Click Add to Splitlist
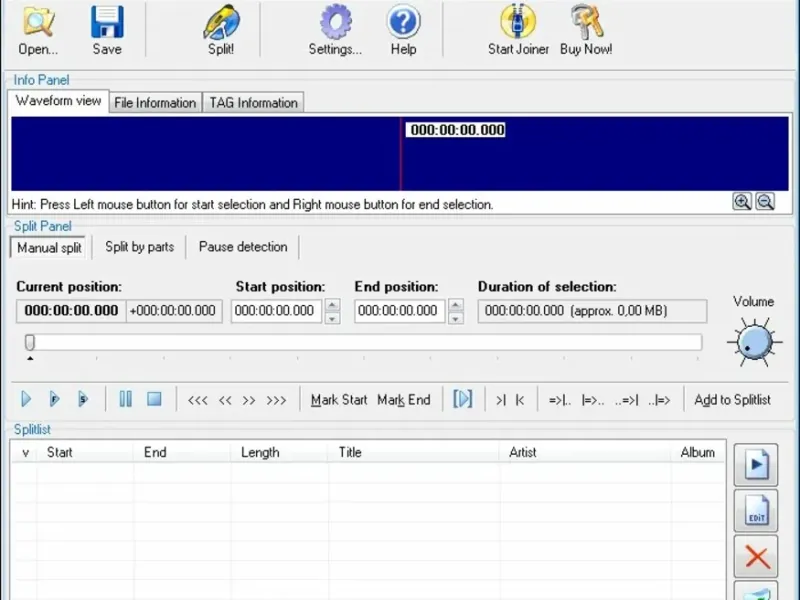Image resolution: width=800 pixels, height=600 pixels. pos(732,400)
